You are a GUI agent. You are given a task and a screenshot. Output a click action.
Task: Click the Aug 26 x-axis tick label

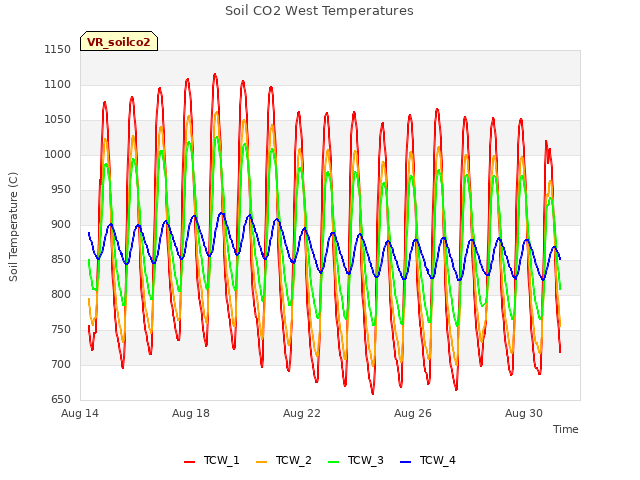point(413,413)
